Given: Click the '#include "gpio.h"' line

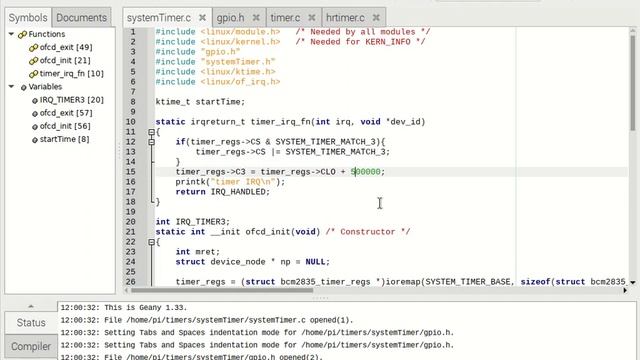Looking at the screenshot, I should tap(198, 52).
